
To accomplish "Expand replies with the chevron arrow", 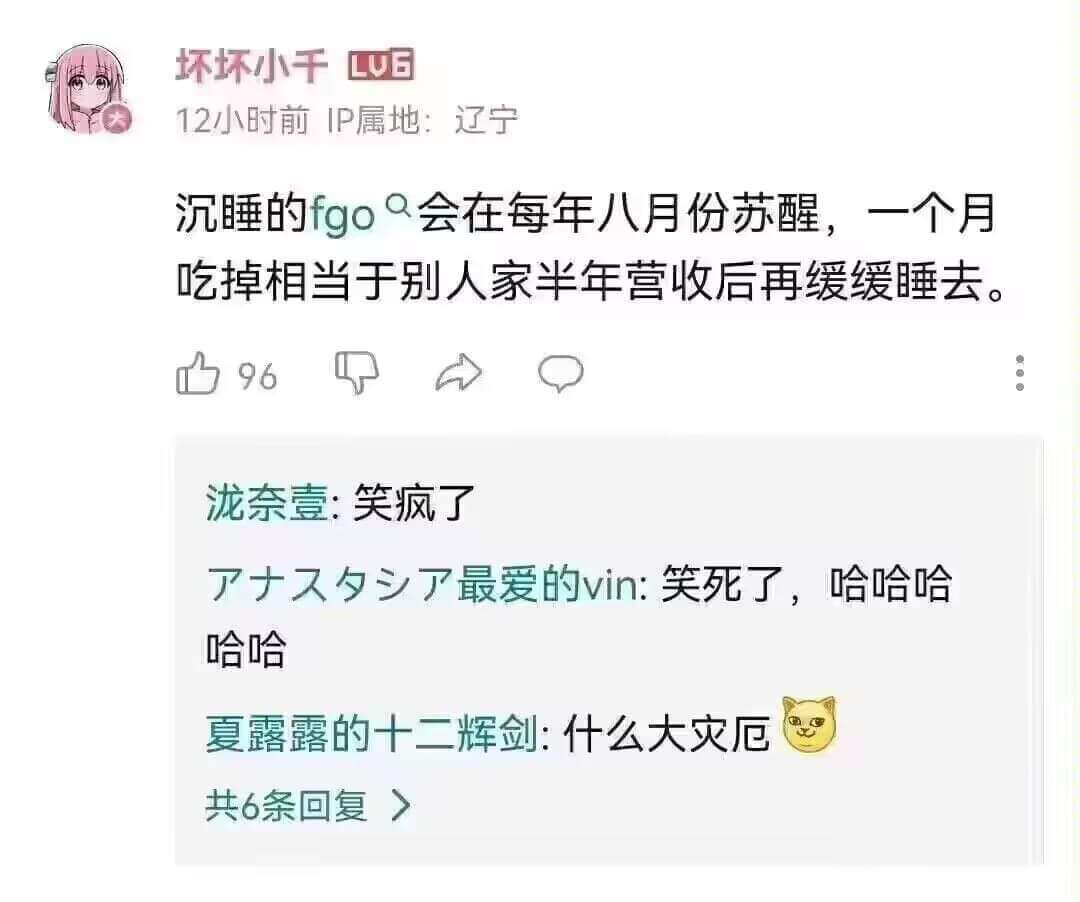I will pos(400,805).
